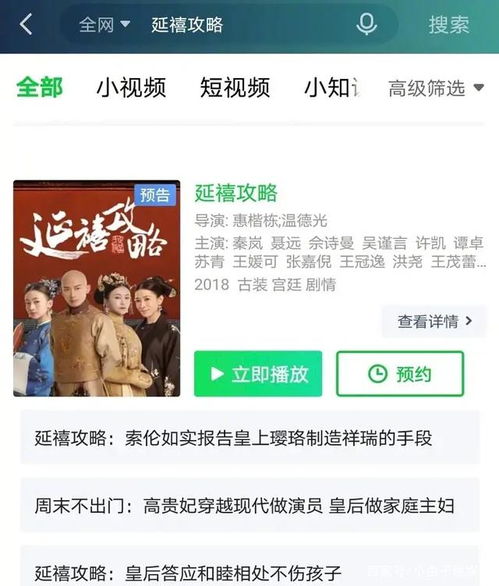Open video 皇后答应和睦相处不伤孩子
The width and height of the screenshot is (499, 586).
click(250, 566)
